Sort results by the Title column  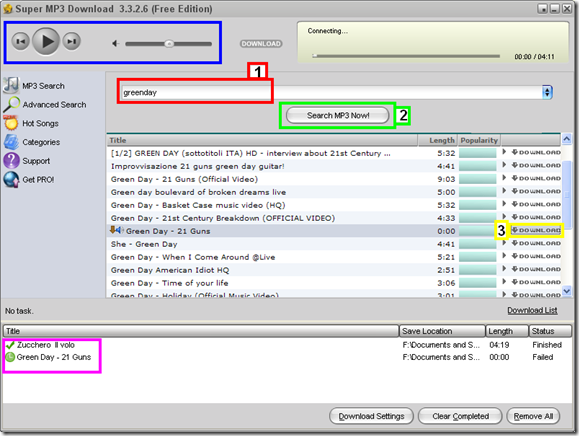click(x=262, y=140)
